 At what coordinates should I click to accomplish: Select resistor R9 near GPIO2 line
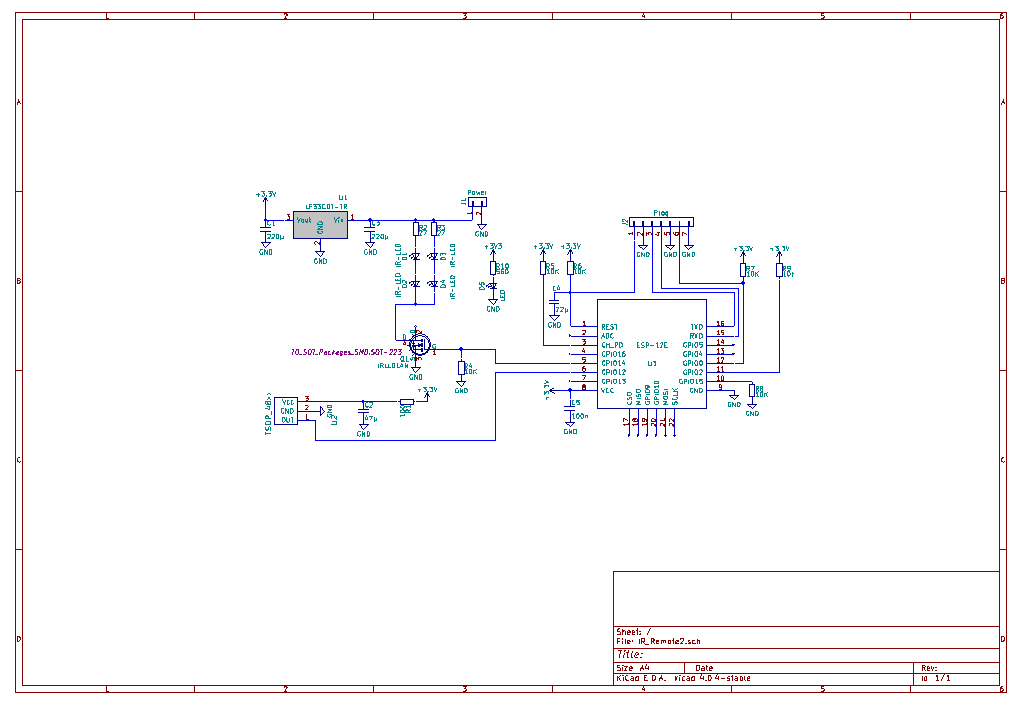779,270
